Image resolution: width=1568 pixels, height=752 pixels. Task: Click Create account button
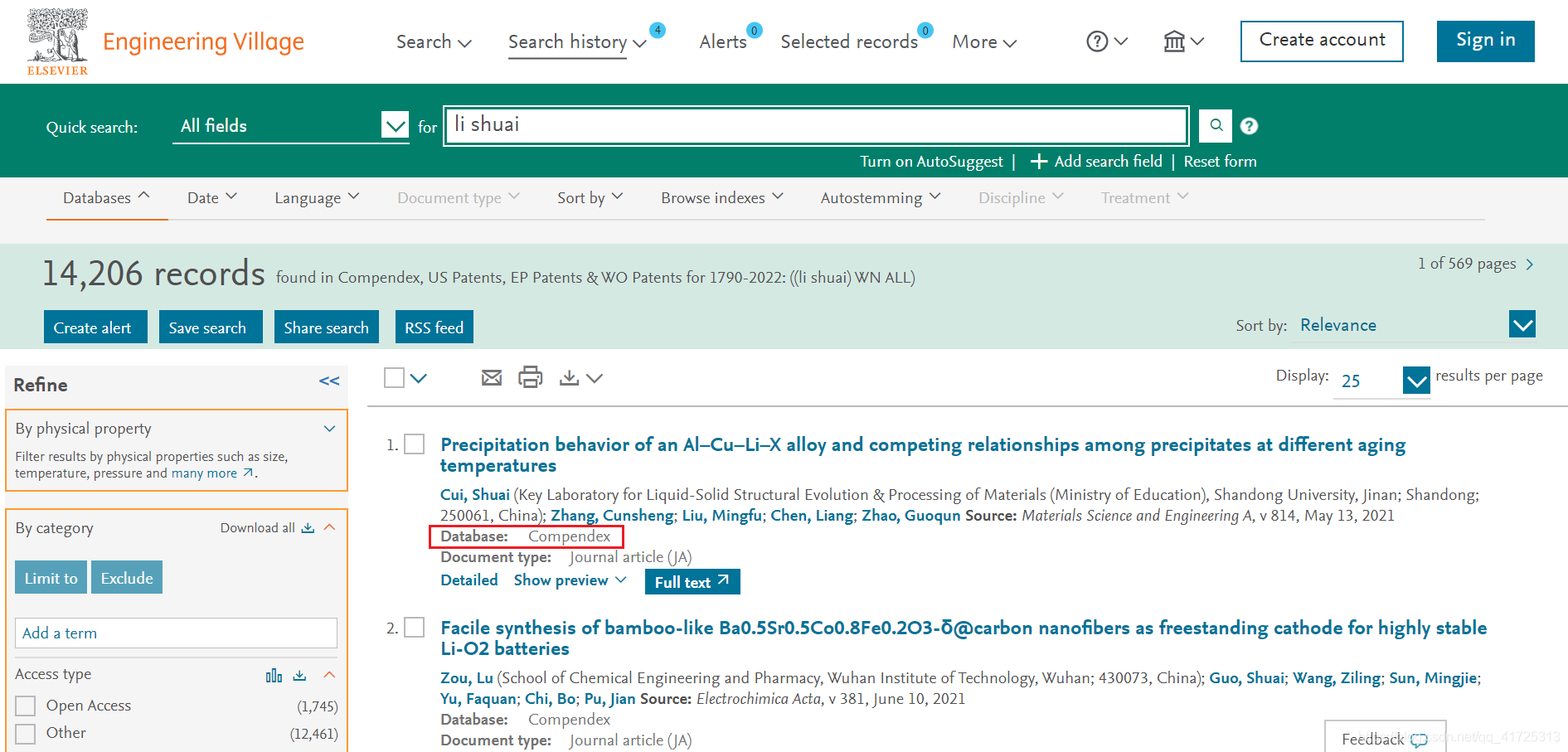tap(1322, 41)
